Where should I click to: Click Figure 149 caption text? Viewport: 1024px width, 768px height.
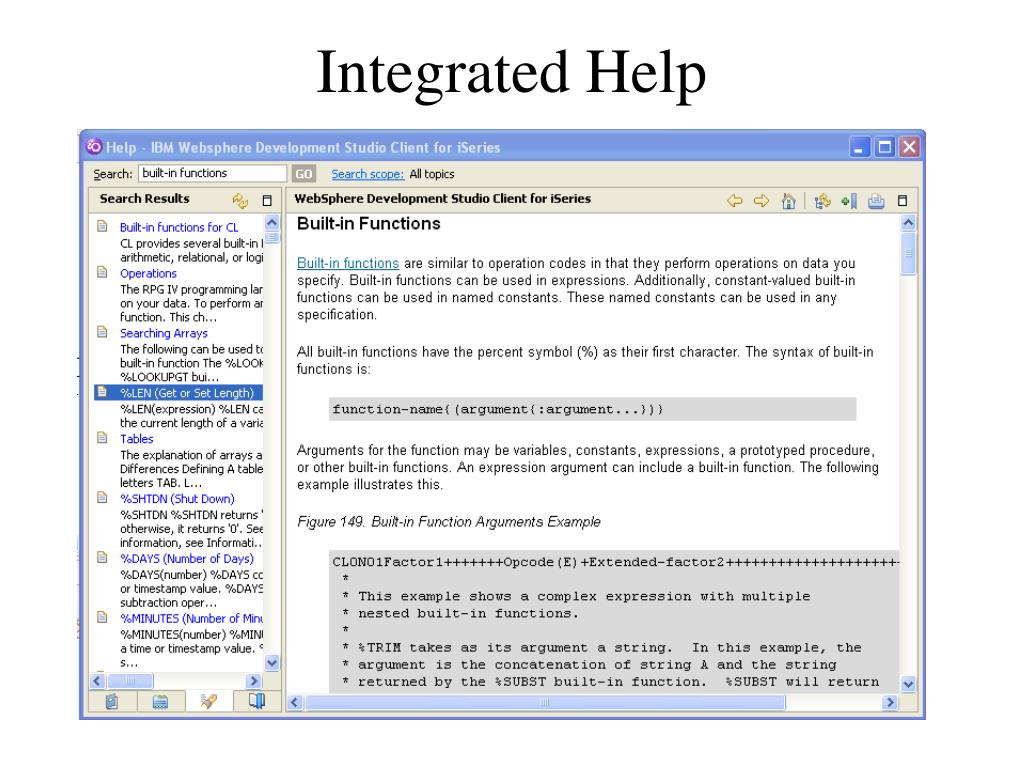[x=449, y=522]
